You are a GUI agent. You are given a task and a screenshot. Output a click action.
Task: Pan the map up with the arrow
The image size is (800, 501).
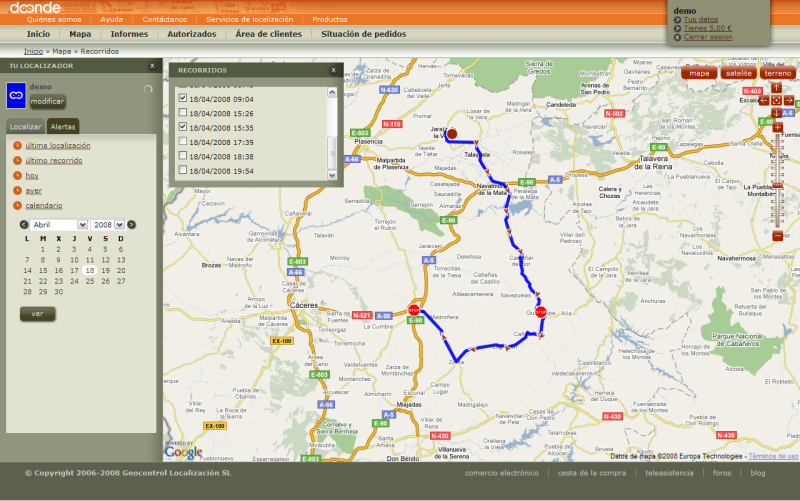pyautogui.click(x=776, y=88)
